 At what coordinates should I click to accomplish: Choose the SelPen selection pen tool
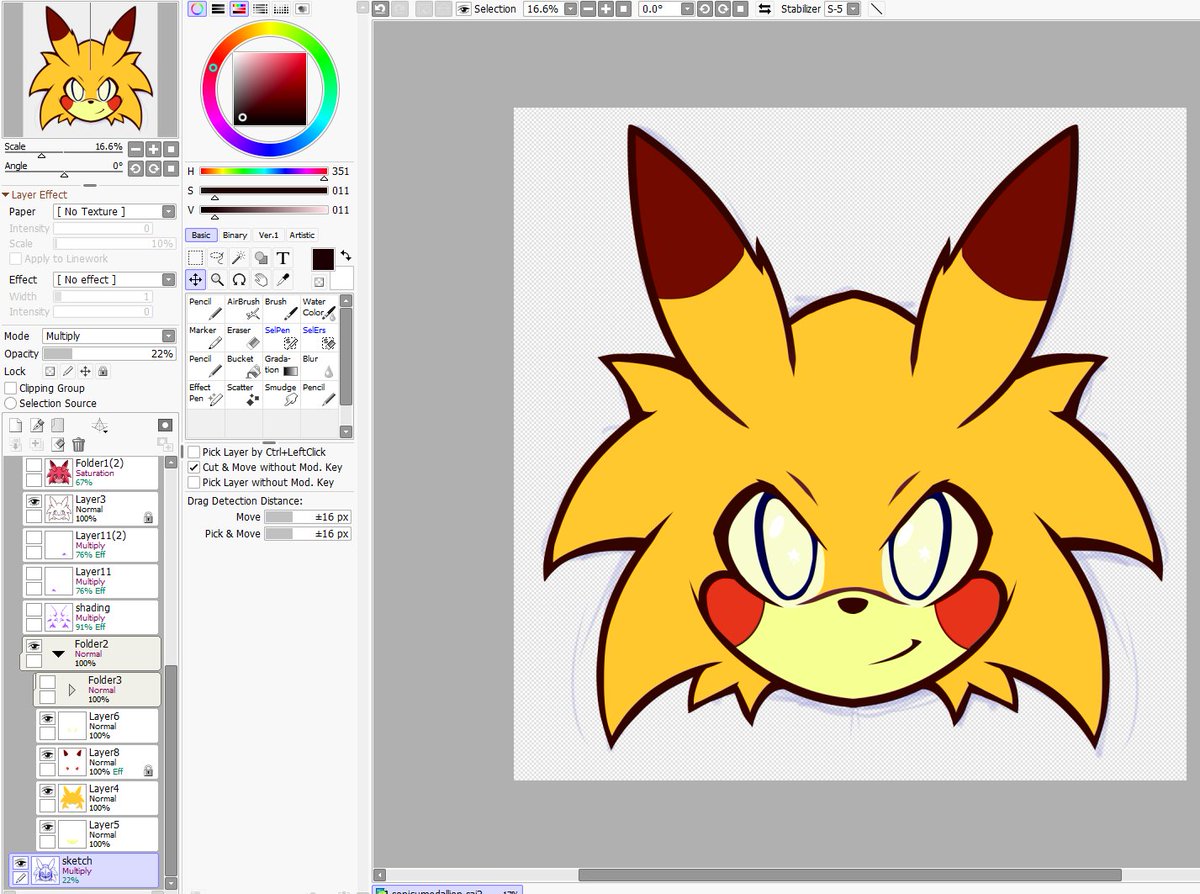coord(281,336)
